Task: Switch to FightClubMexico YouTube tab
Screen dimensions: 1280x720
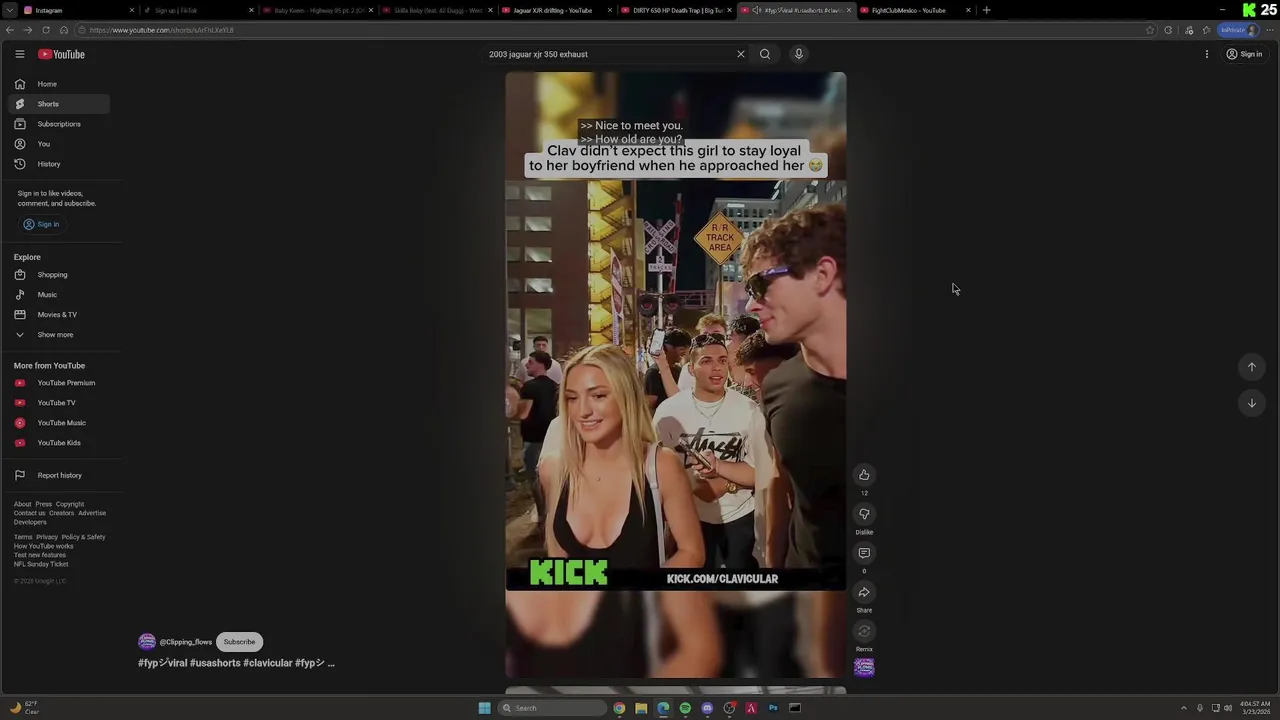Action: (916, 10)
